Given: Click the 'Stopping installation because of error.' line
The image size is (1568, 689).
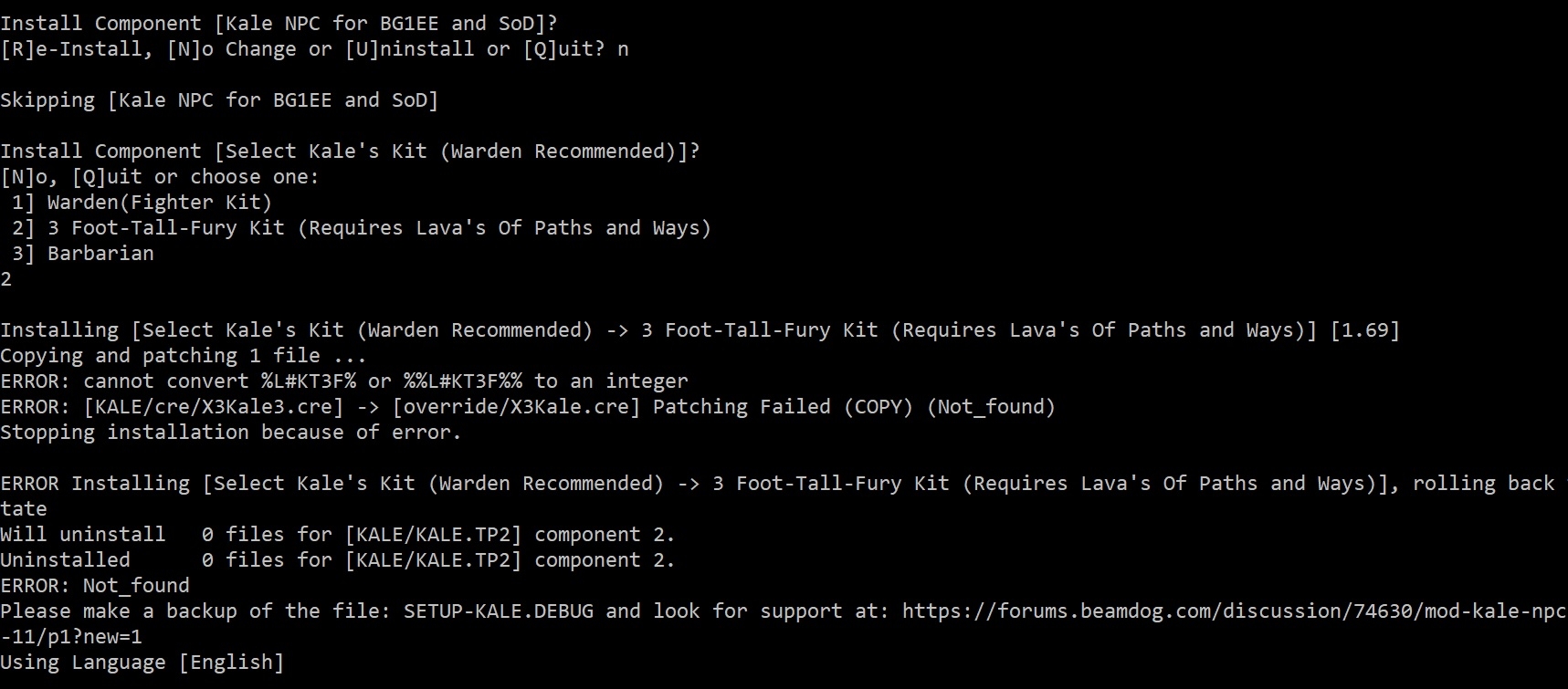Looking at the screenshot, I should (x=231, y=433).
